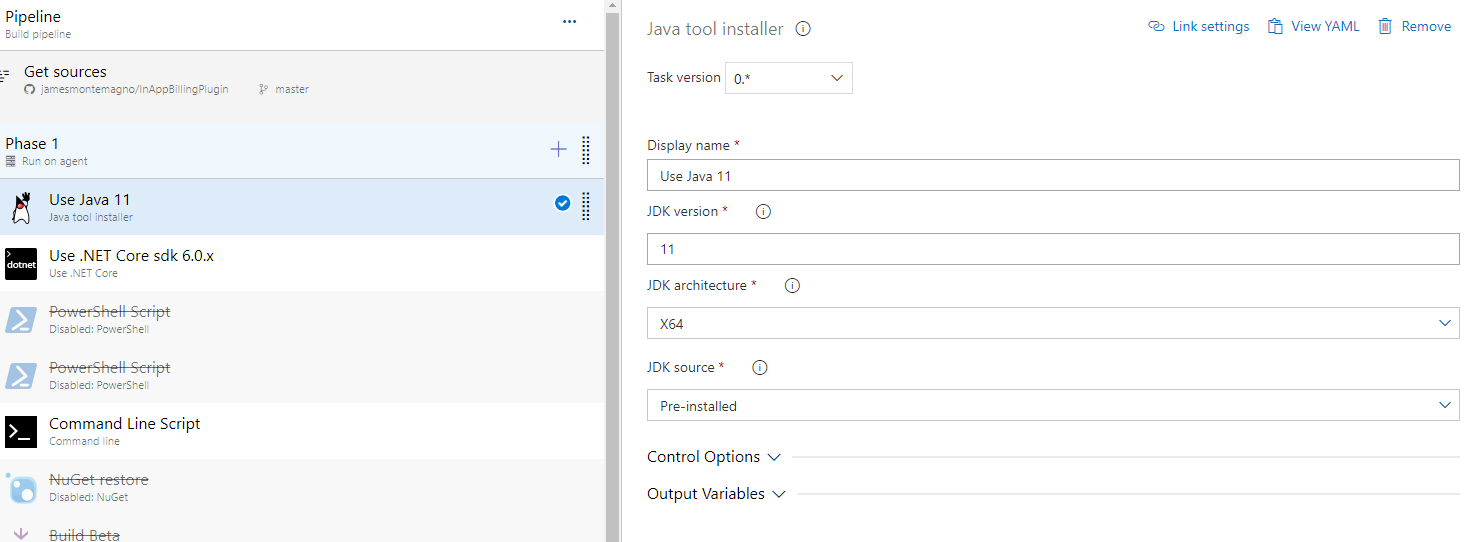1476x542 pixels.
Task: Select the Get sources pipeline item
Action: tap(66, 72)
